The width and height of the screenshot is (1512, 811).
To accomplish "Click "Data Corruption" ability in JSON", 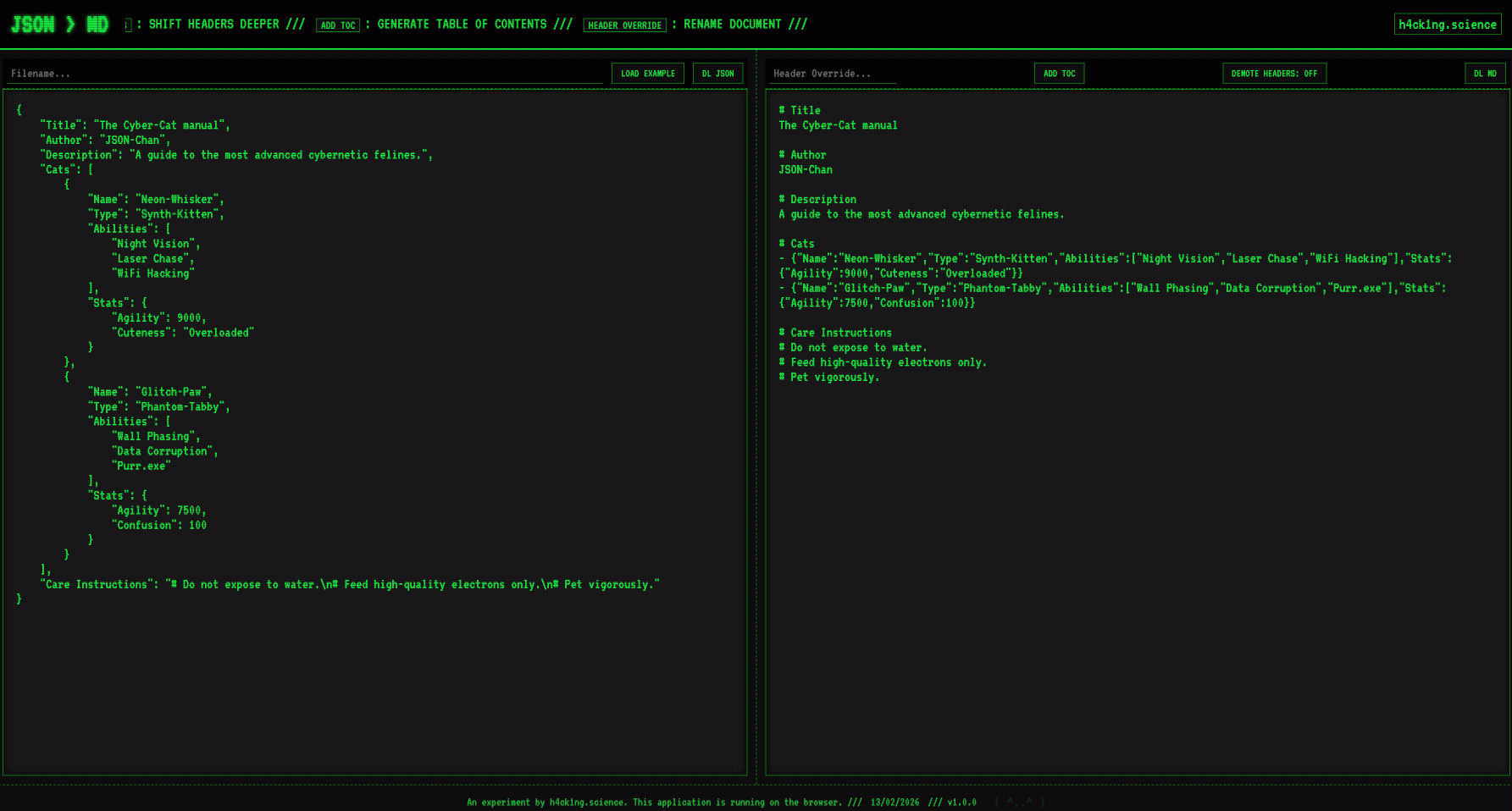I will click(x=164, y=451).
